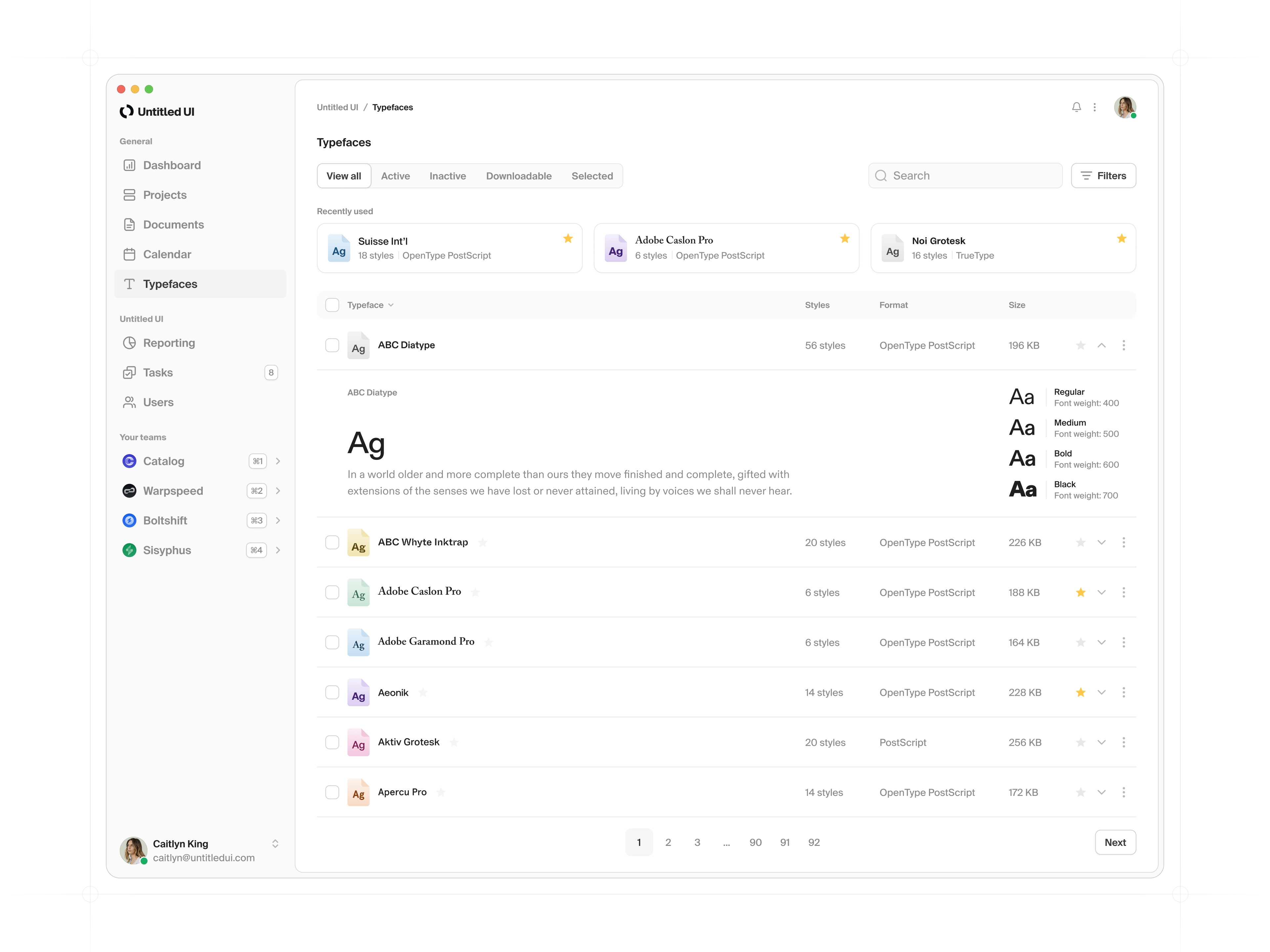Go to Calendar in the sidebar
The image size is (1270, 952).
(166, 254)
